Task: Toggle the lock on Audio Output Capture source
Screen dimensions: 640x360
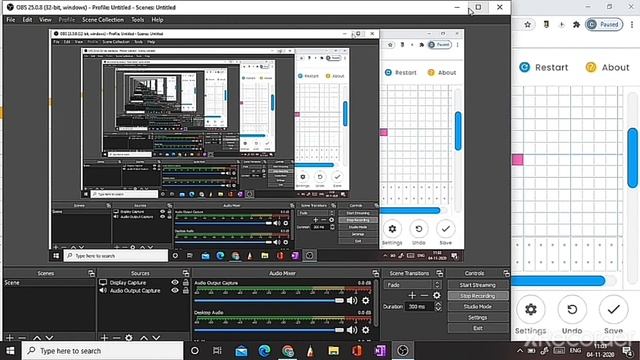Action: click(x=186, y=291)
